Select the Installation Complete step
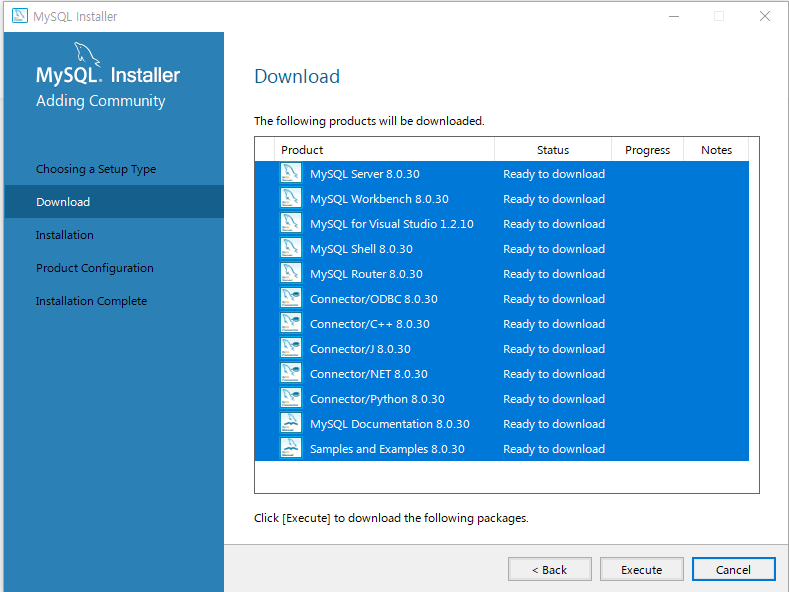 [91, 301]
